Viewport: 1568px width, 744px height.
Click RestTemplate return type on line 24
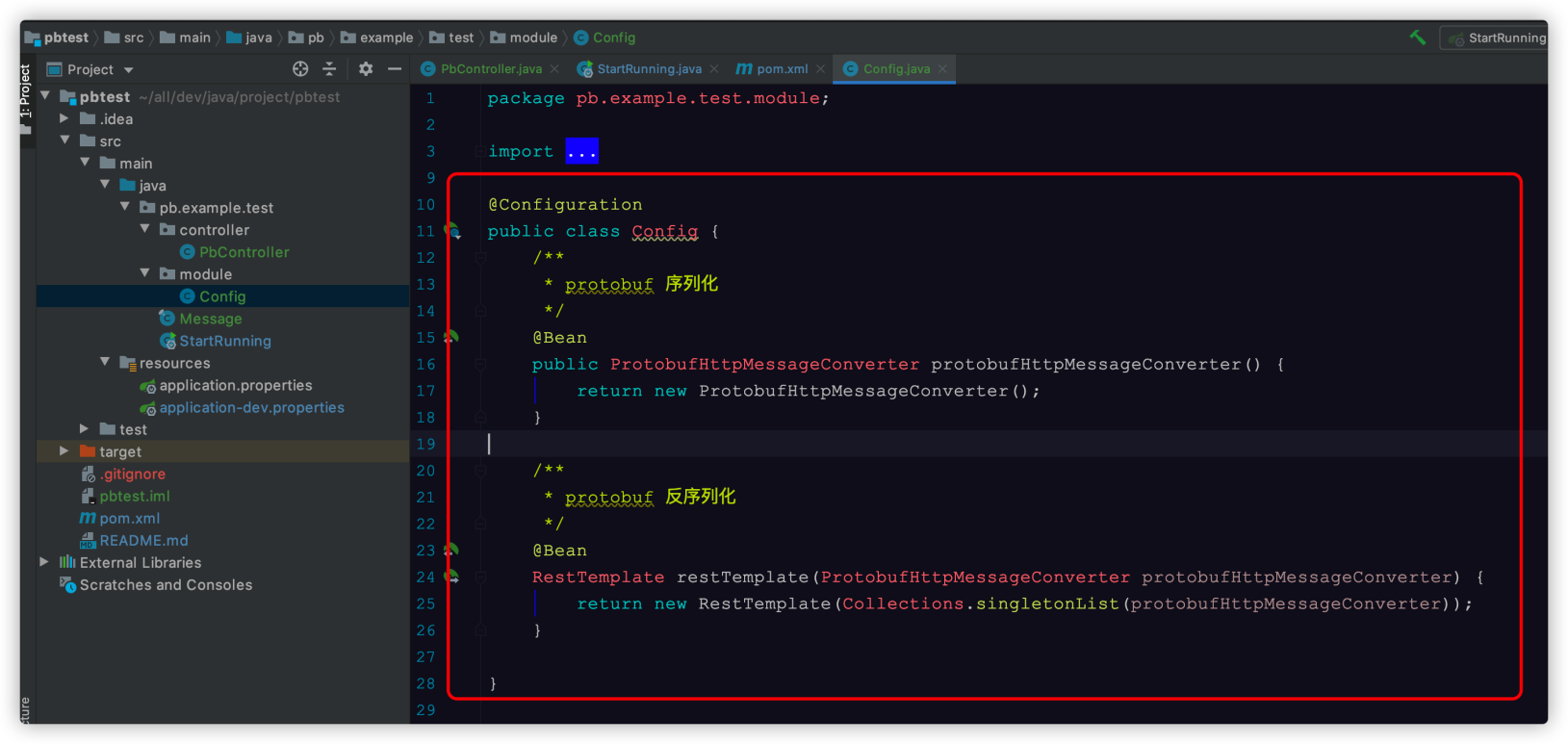tap(599, 577)
